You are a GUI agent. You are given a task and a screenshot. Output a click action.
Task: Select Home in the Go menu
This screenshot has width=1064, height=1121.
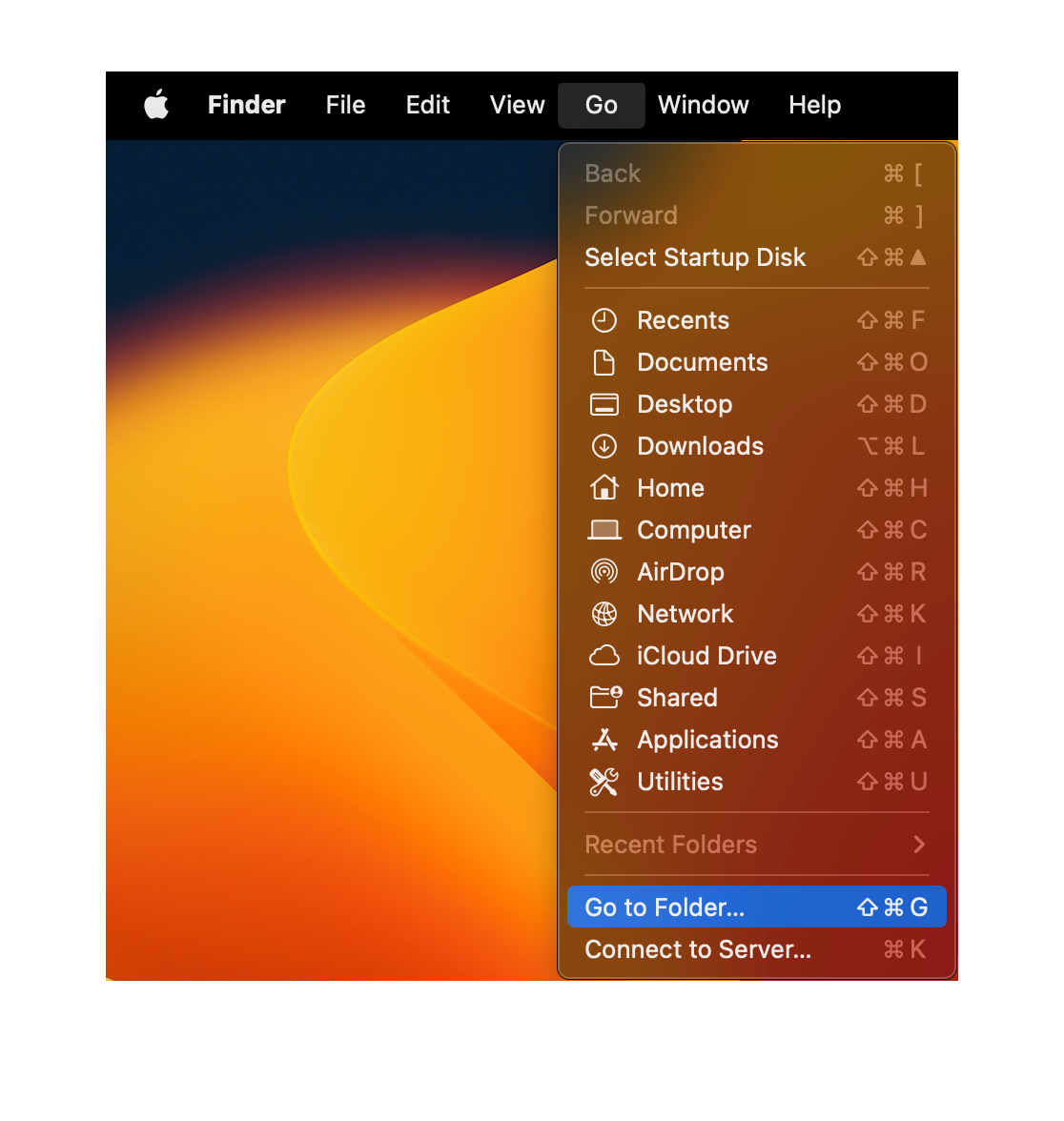(x=757, y=488)
